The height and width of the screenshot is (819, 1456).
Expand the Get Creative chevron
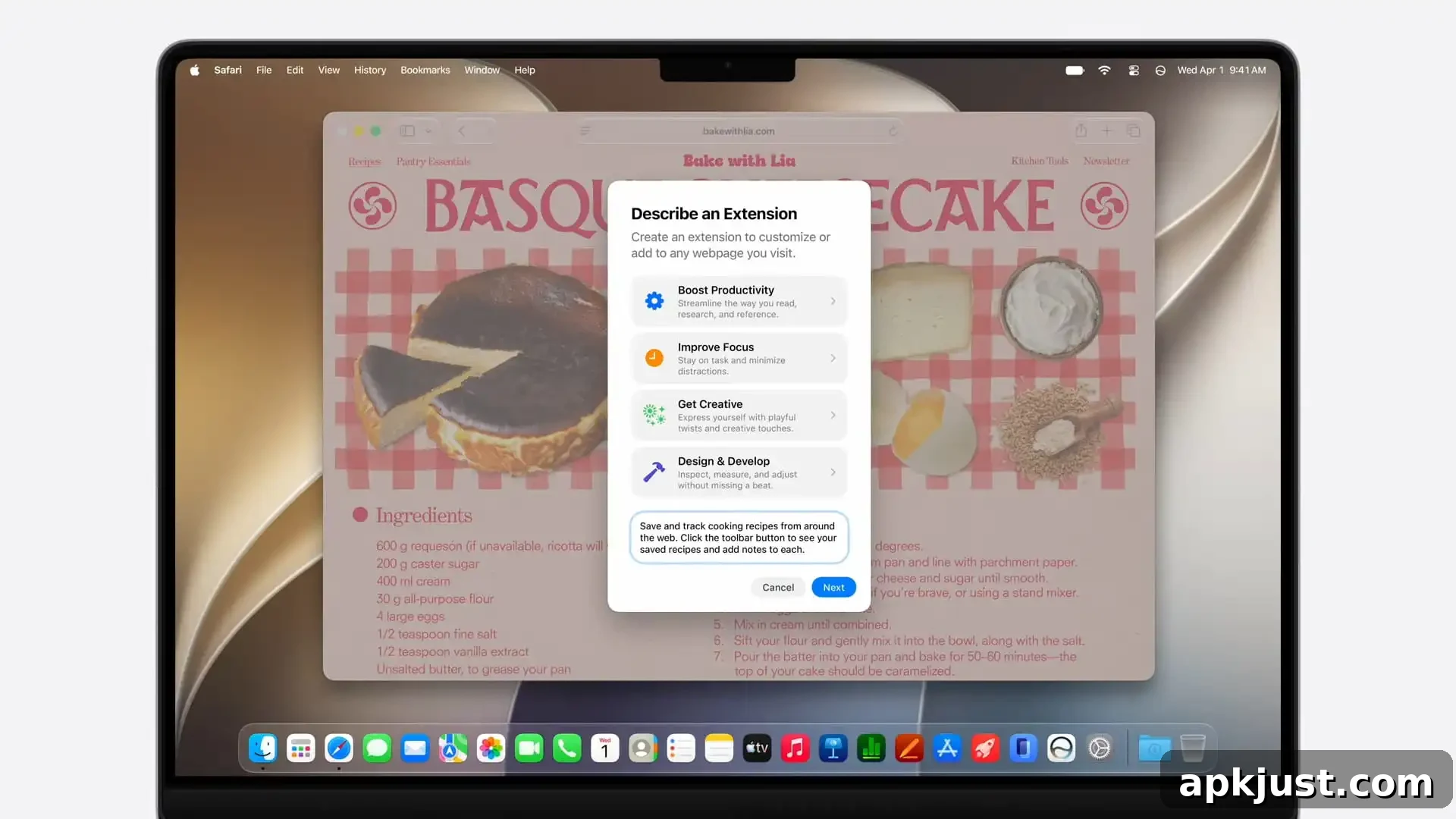tap(833, 415)
